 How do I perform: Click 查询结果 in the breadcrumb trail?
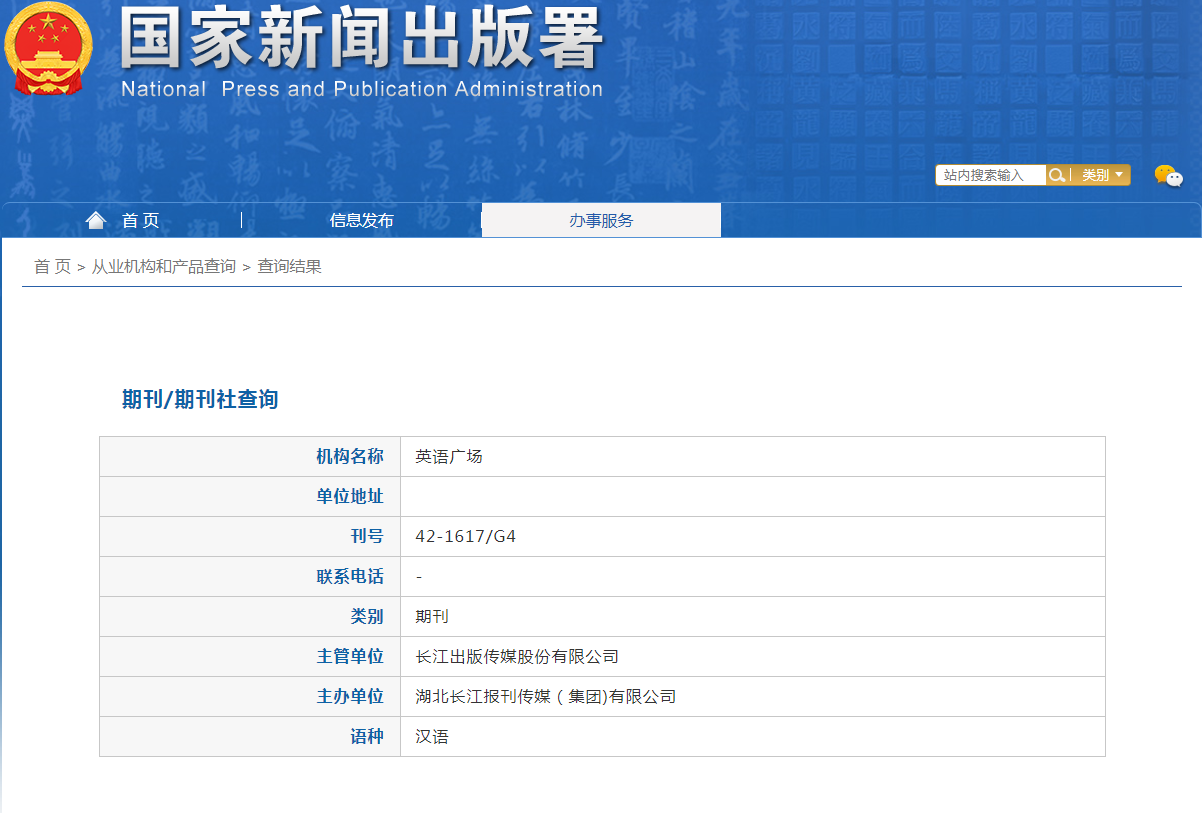click(x=289, y=267)
